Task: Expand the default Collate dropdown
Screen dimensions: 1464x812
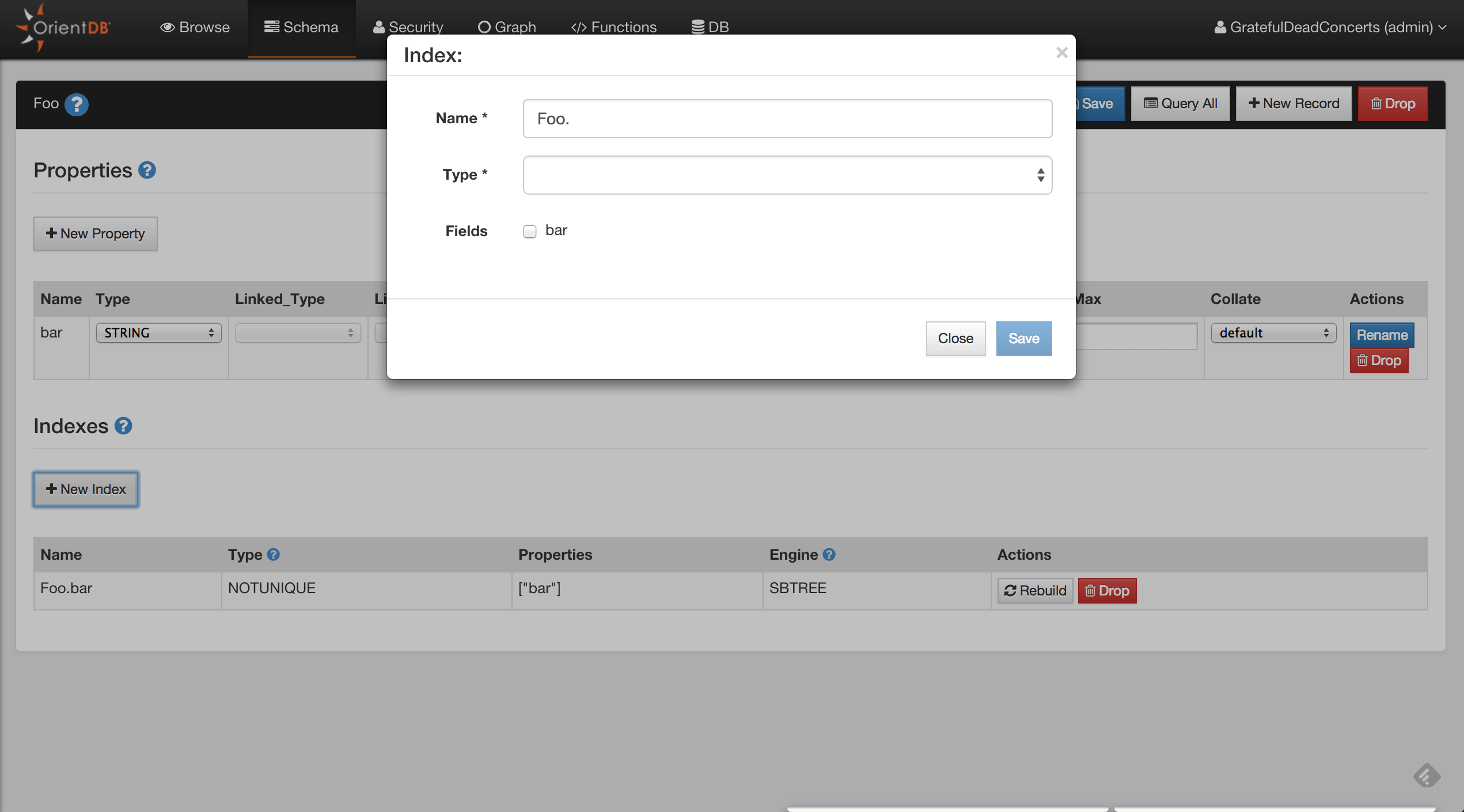Action: pyautogui.click(x=1273, y=333)
